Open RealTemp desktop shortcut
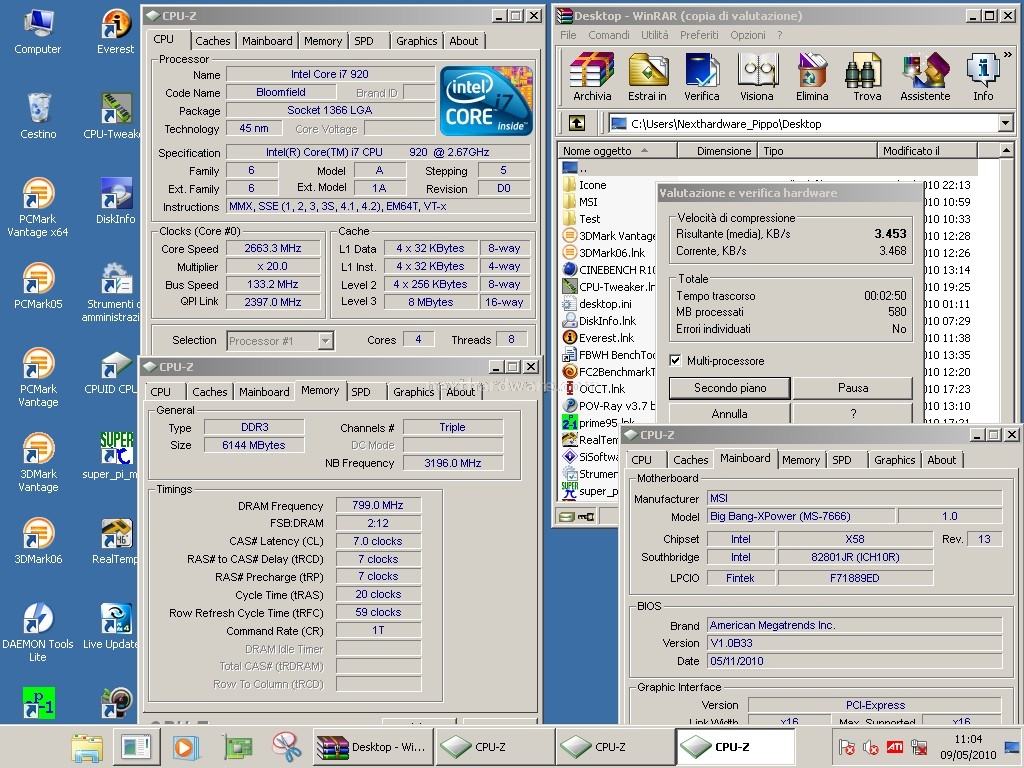This screenshot has width=1024, height=768. [116, 540]
